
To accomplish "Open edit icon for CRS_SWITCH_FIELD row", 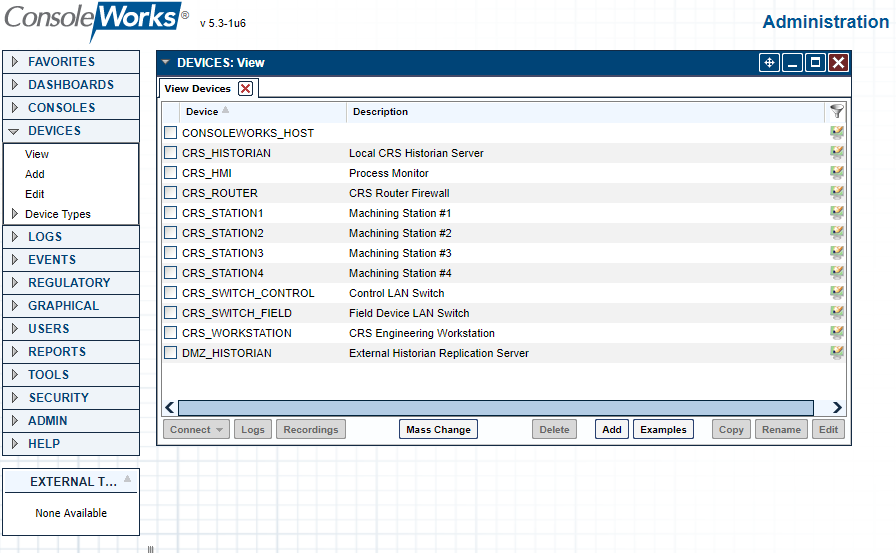I will pos(837,312).
